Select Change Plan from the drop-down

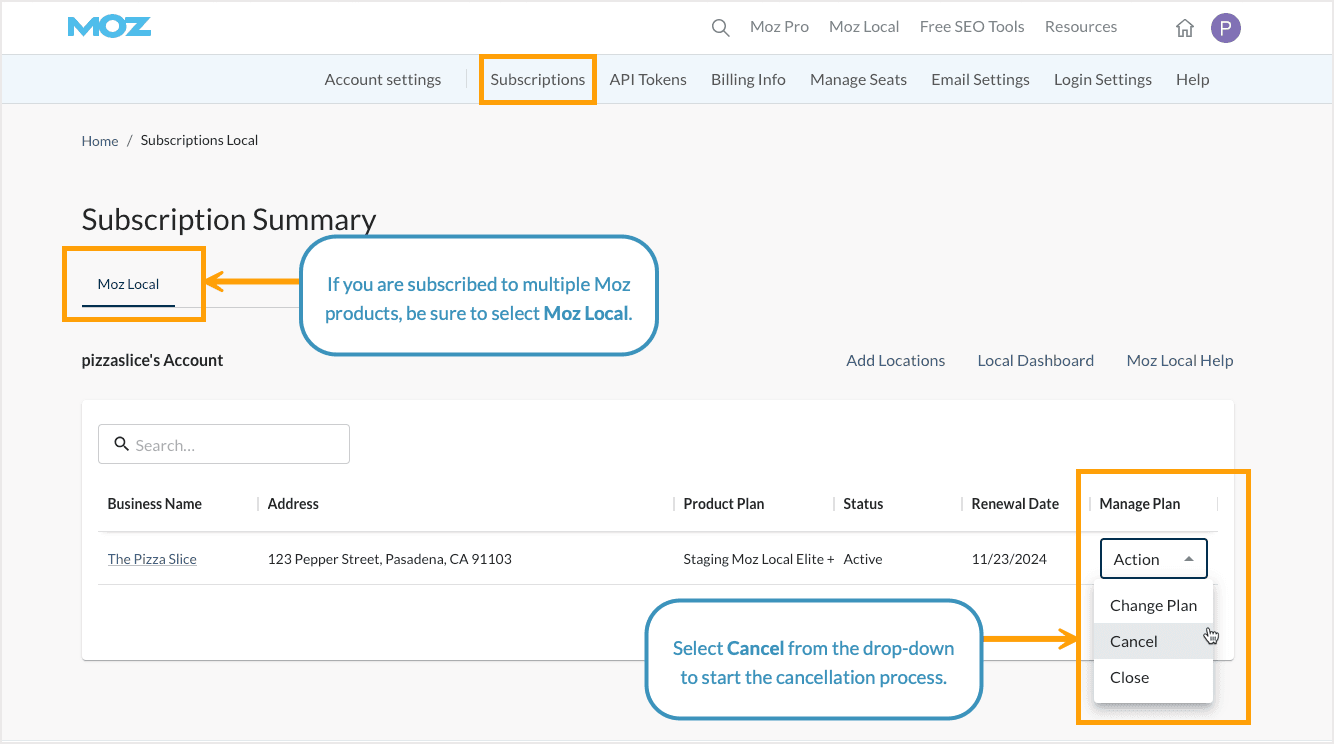point(1153,605)
